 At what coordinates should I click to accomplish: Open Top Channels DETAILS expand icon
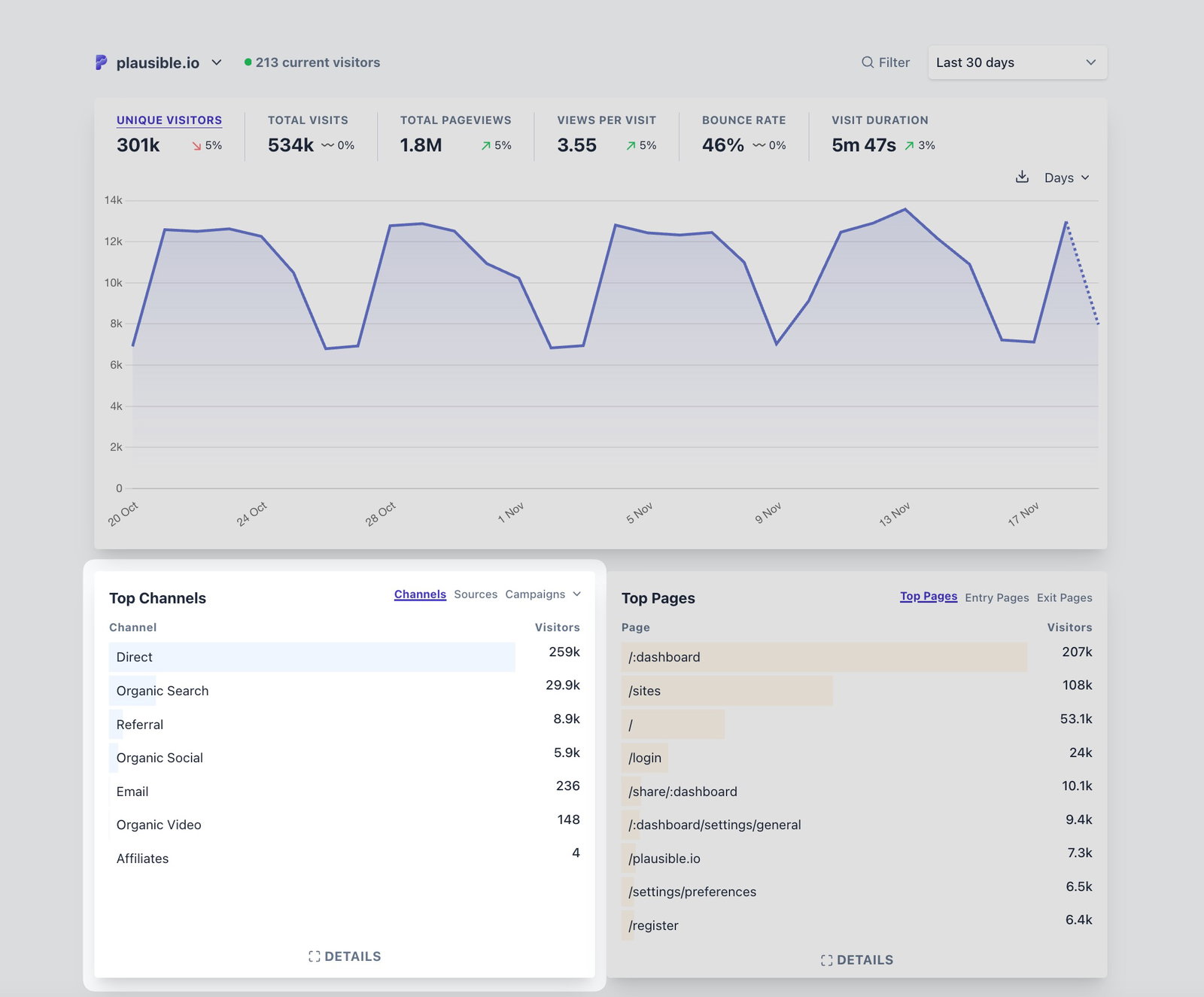click(315, 956)
